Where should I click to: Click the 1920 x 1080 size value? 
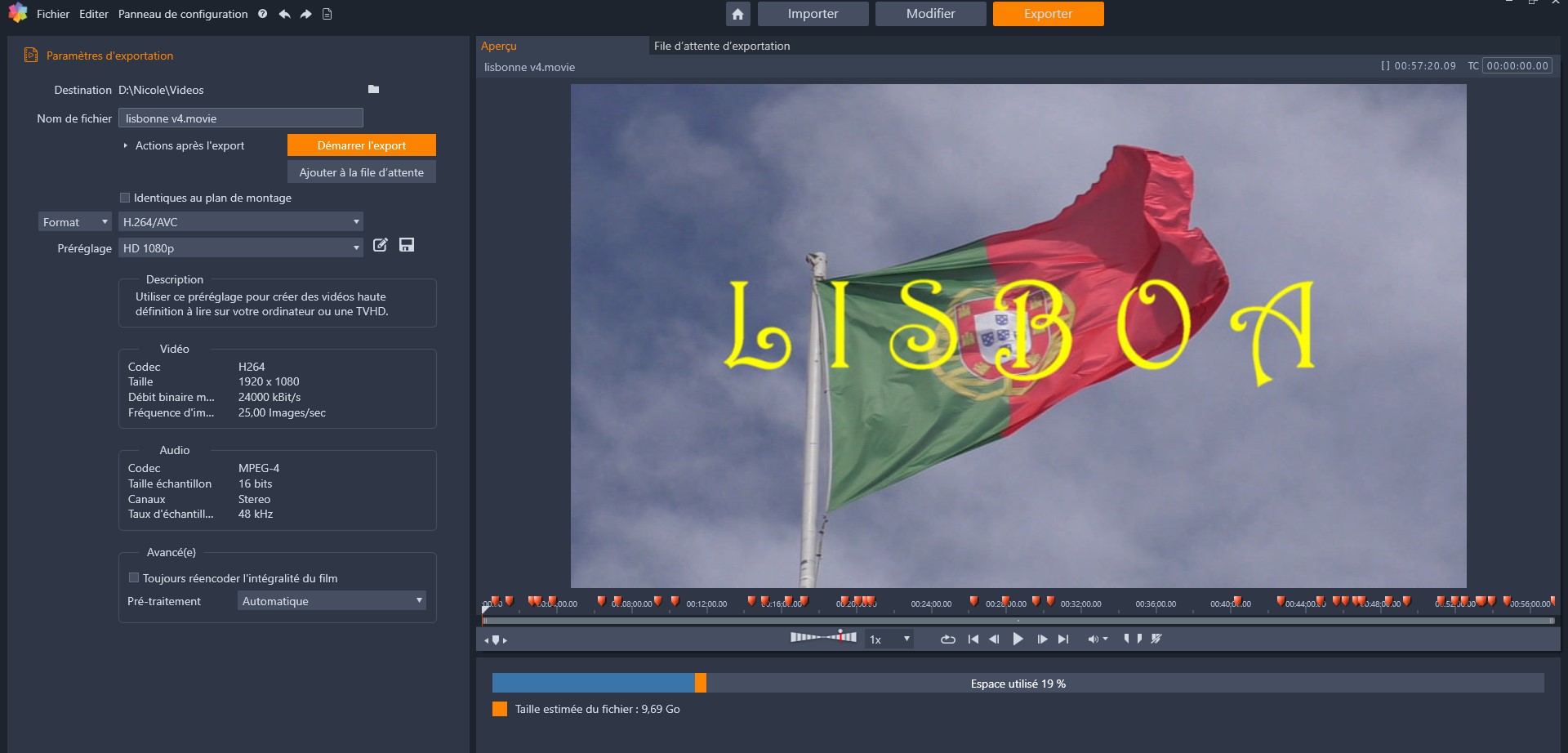tap(269, 381)
